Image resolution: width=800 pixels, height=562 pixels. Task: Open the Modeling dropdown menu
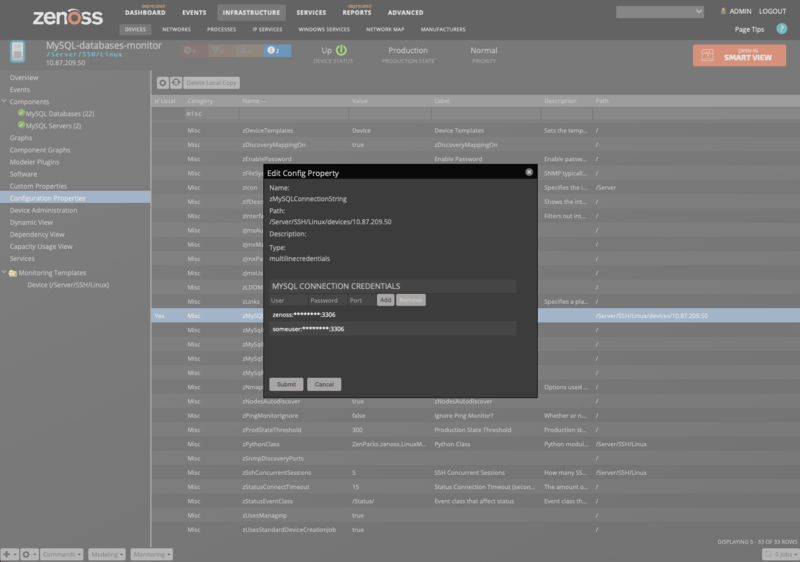pyautogui.click(x=107, y=554)
